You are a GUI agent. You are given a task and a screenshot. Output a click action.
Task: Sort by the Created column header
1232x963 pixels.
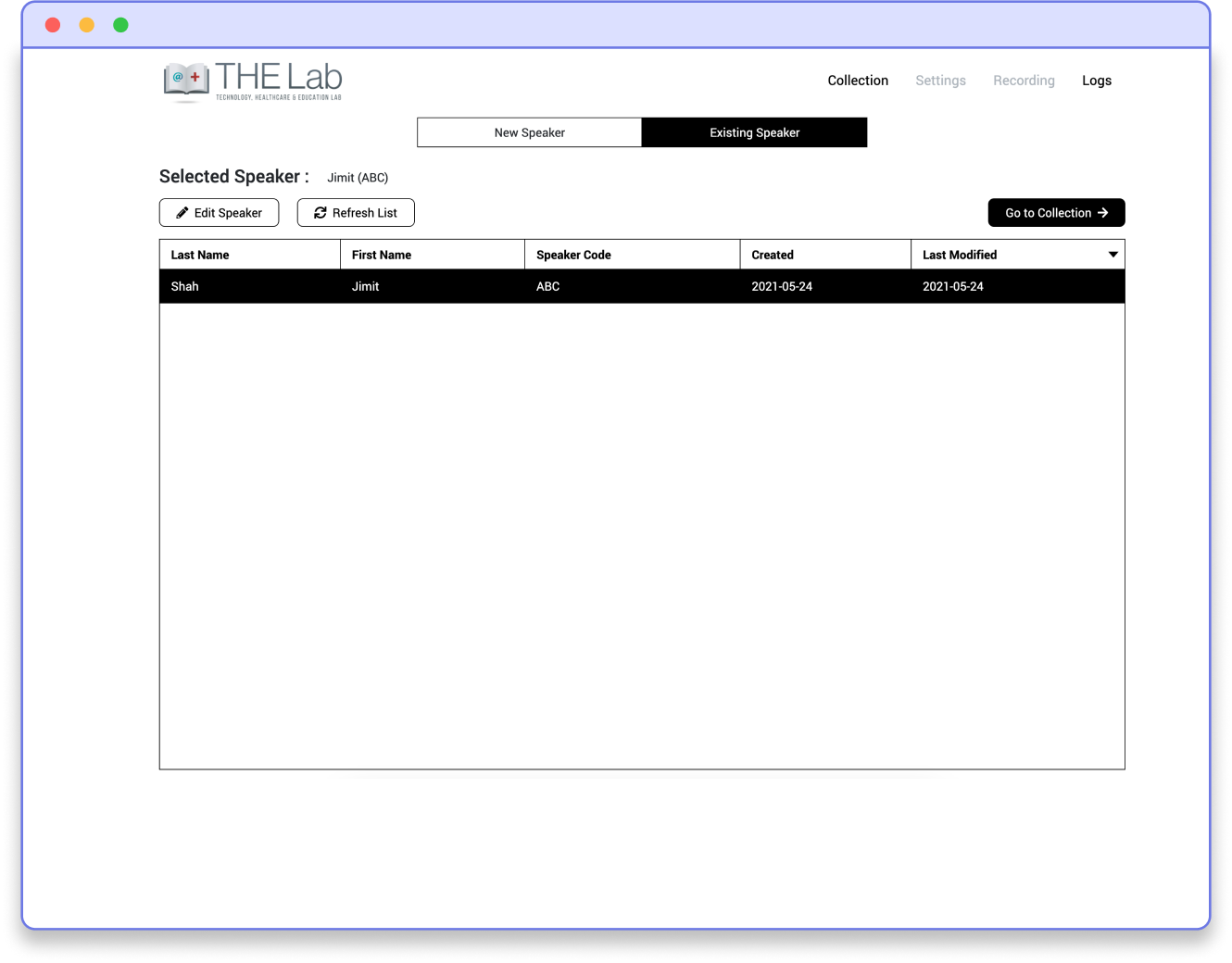point(773,255)
